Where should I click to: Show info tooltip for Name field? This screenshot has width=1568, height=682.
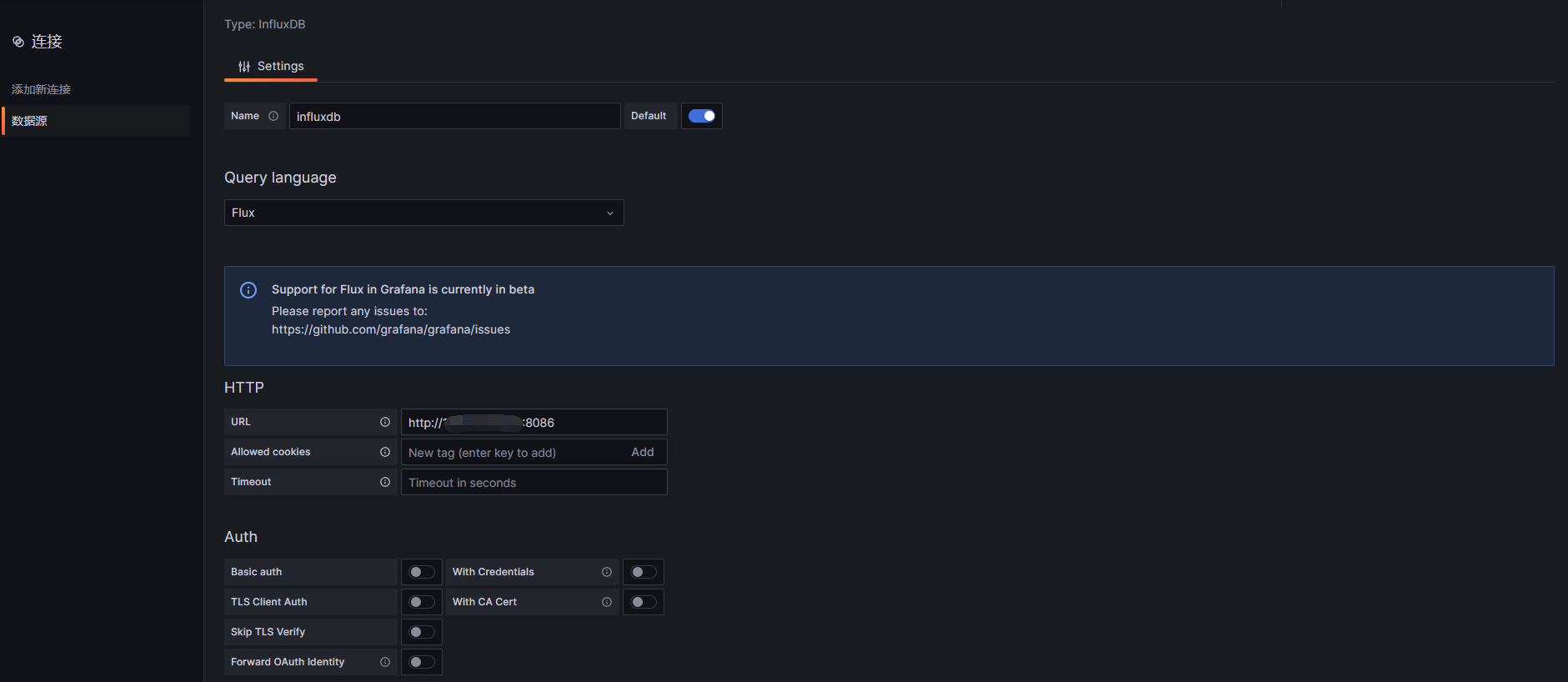(x=273, y=116)
